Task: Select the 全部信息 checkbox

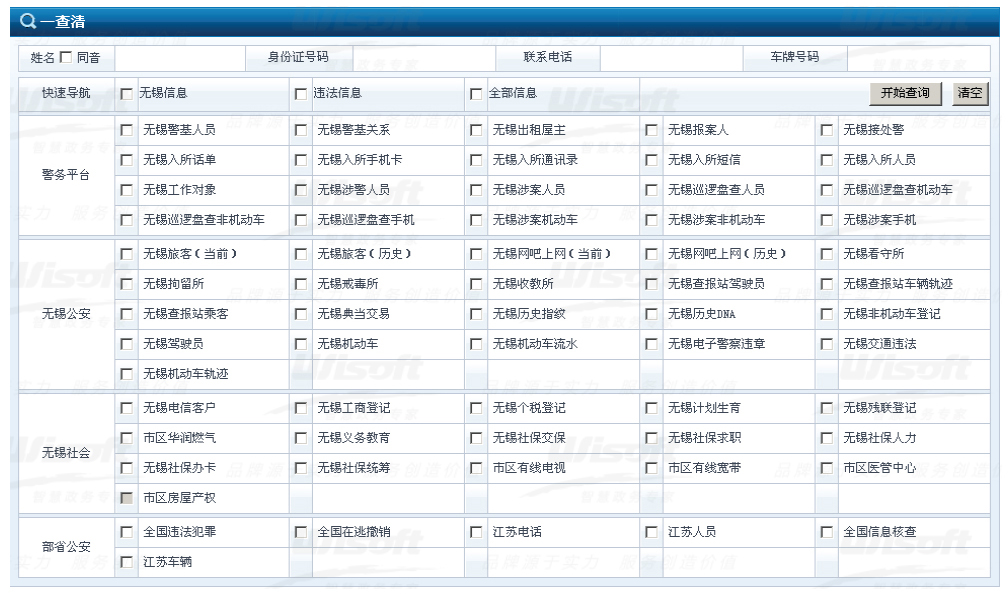Action: click(476, 94)
